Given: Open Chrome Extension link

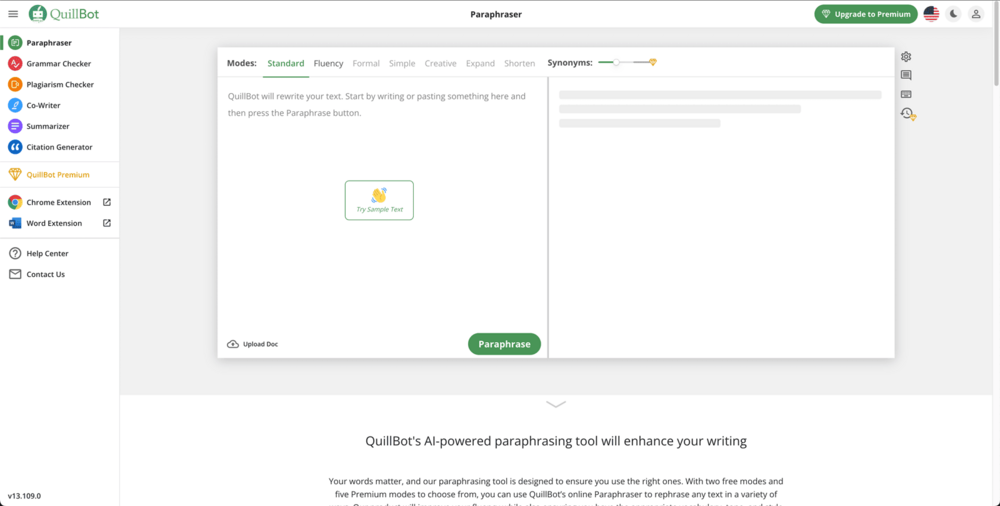Looking at the screenshot, I should (59, 202).
